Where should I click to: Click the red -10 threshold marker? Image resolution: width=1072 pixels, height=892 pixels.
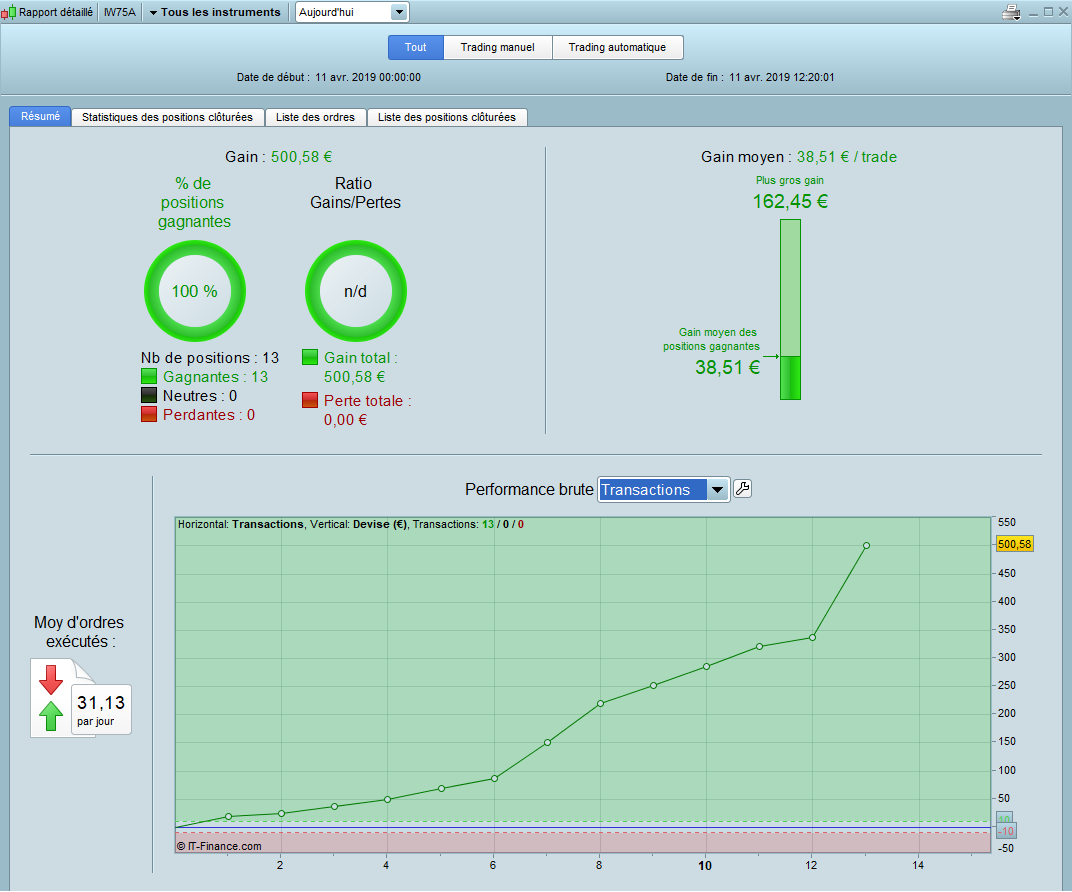coord(1006,831)
